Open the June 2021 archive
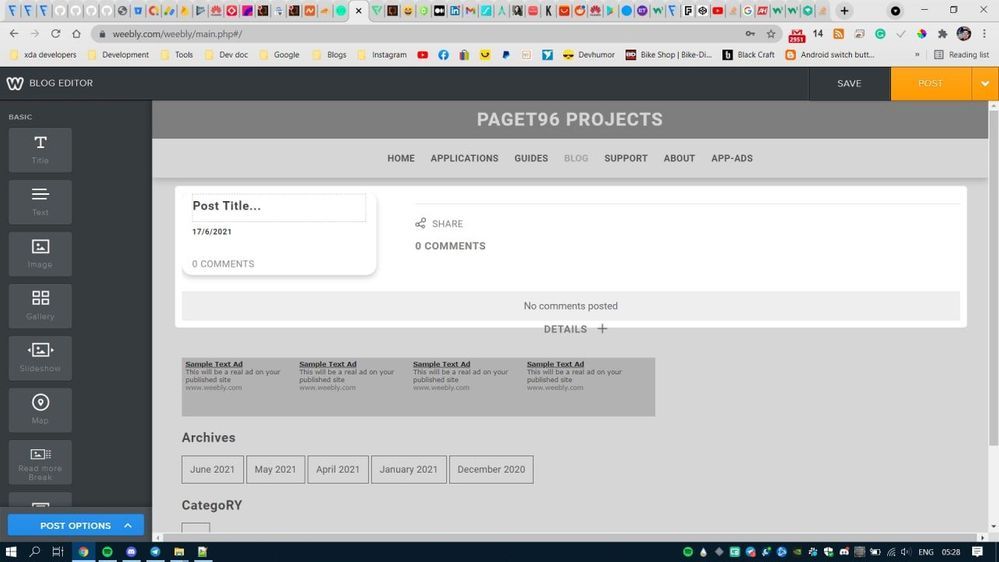The image size is (999, 562). [212, 469]
